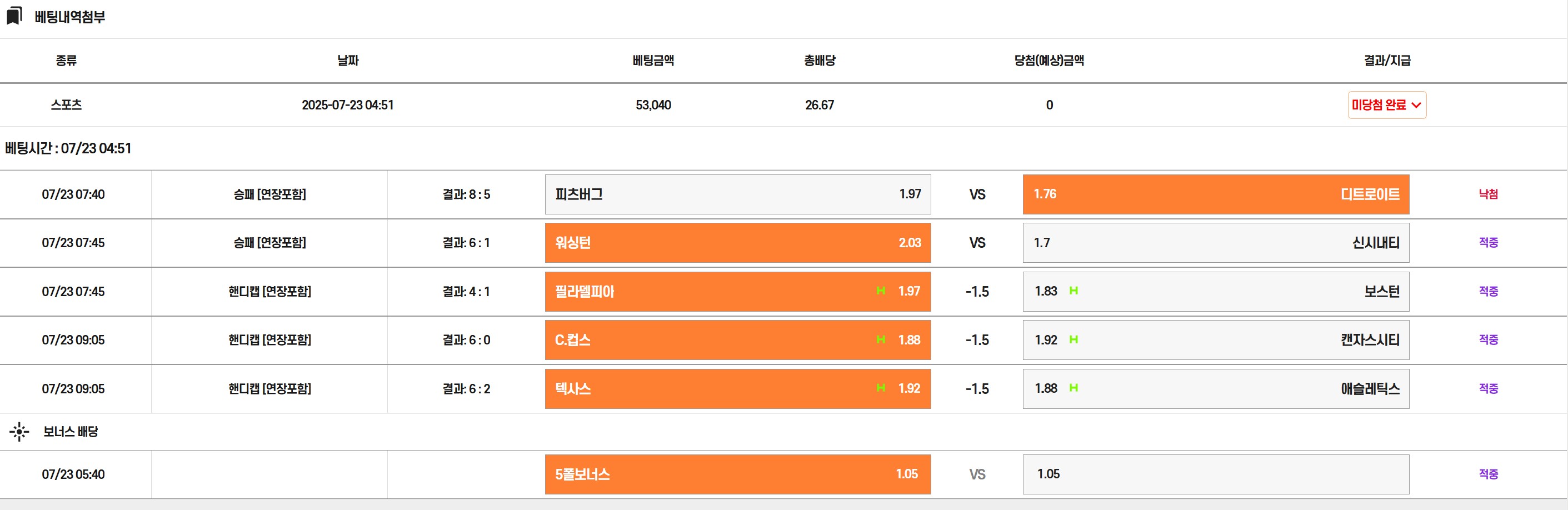1568x510 pixels.
Task: Open the 미당첨 완료 dropdown
Action: point(1386,104)
